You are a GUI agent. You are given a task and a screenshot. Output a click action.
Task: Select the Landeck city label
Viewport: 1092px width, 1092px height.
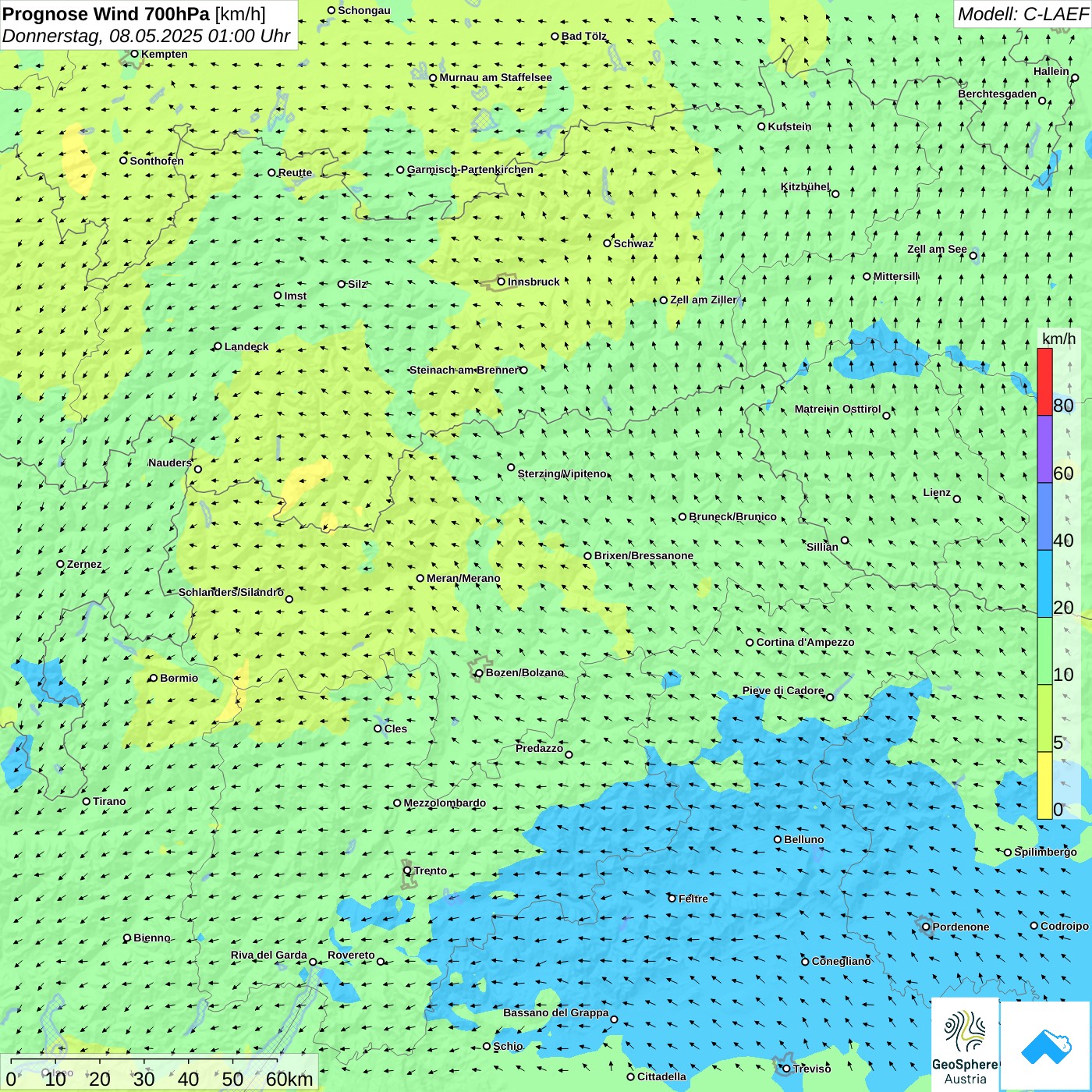point(246,346)
